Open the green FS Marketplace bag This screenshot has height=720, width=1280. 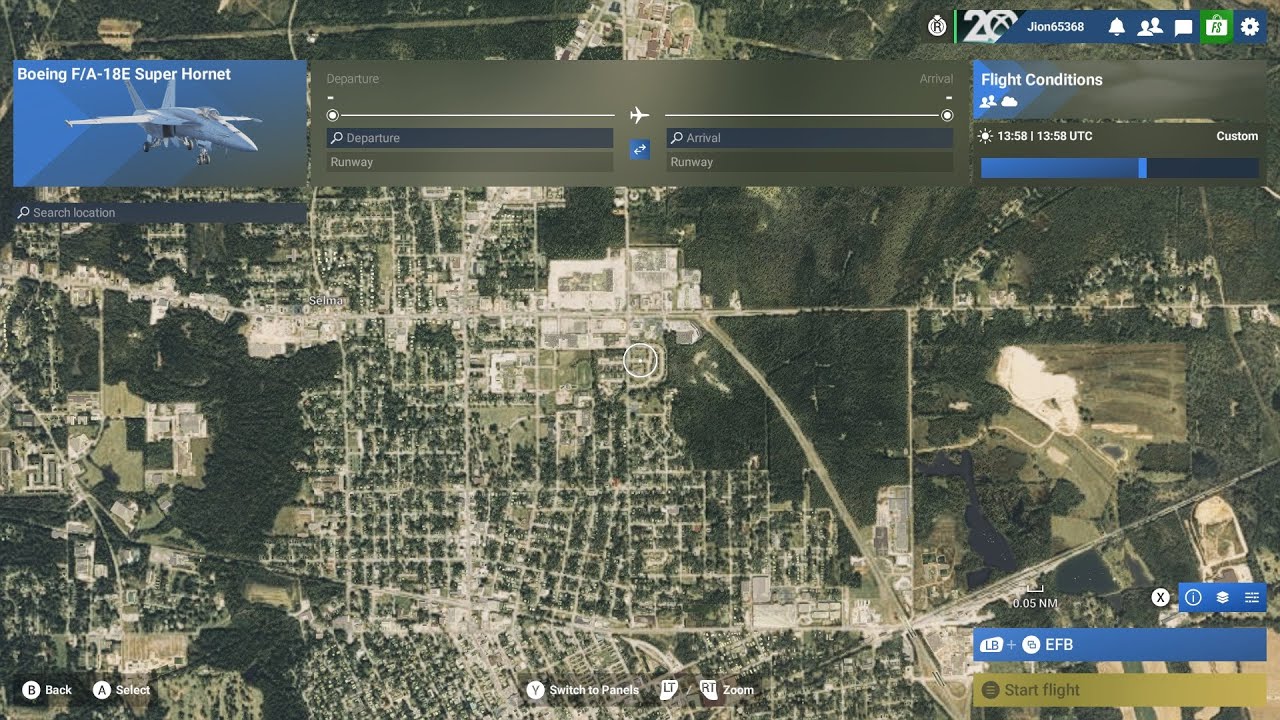(1216, 27)
